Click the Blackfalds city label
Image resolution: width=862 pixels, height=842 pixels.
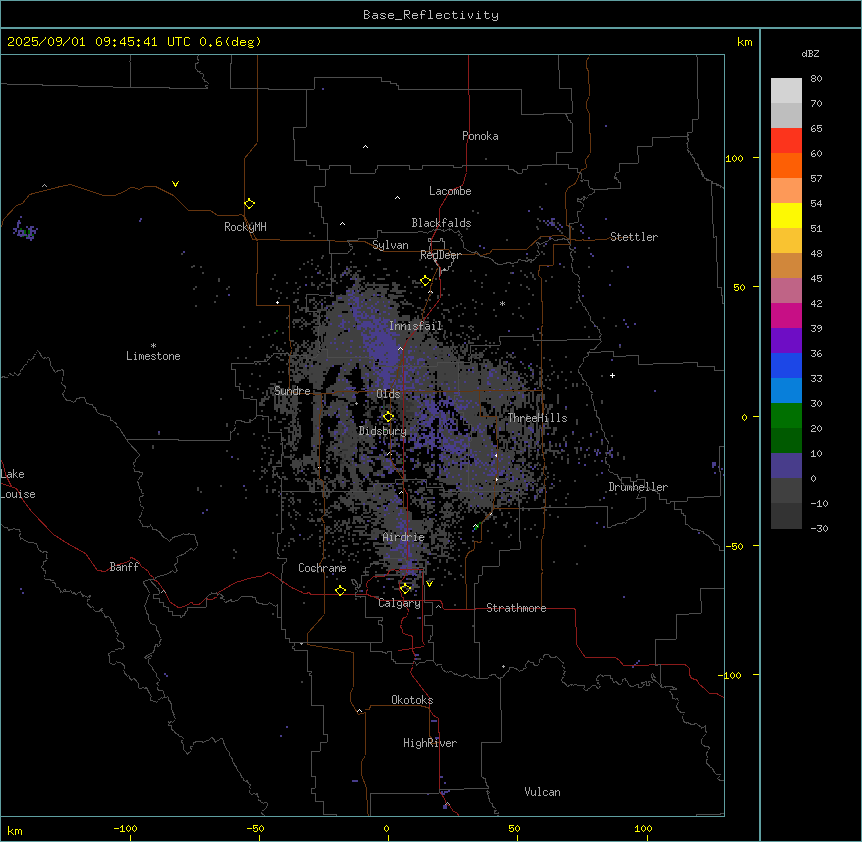pos(441,223)
